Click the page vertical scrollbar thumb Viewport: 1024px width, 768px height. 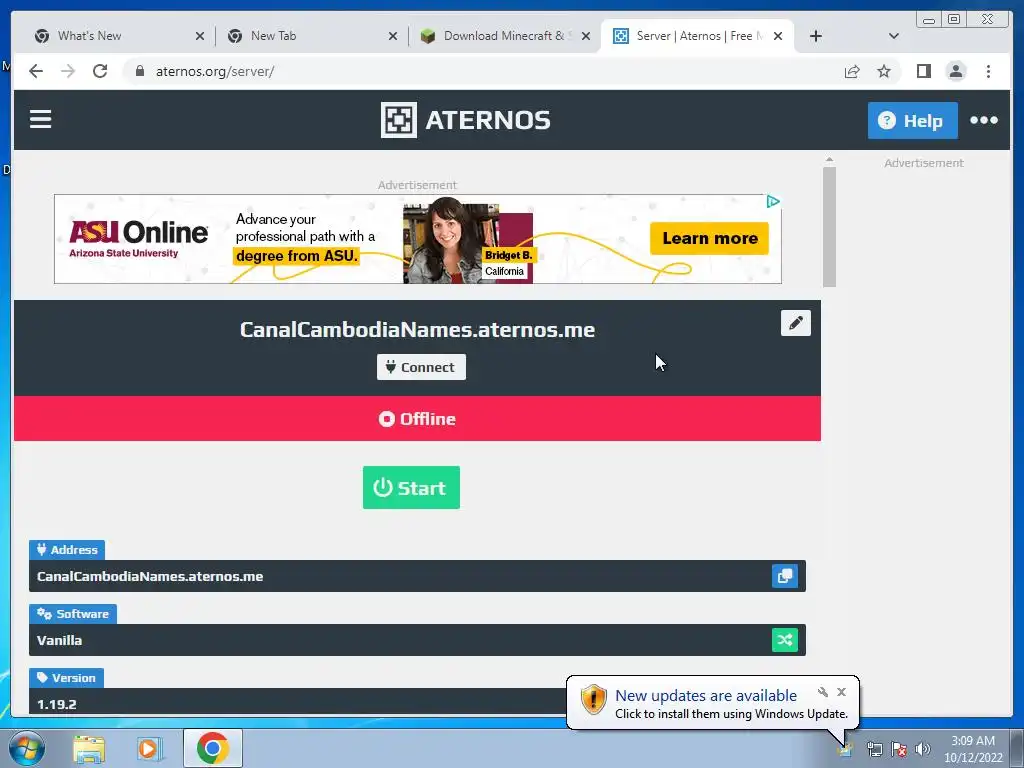(x=829, y=227)
